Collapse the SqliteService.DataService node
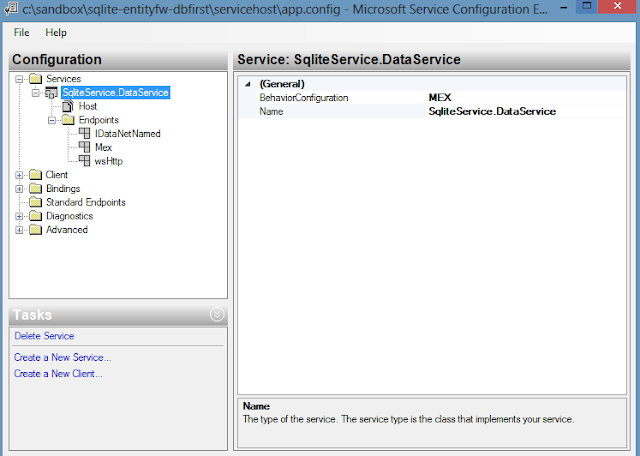This screenshot has width=640, height=456. pyautogui.click(x=36, y=93)
